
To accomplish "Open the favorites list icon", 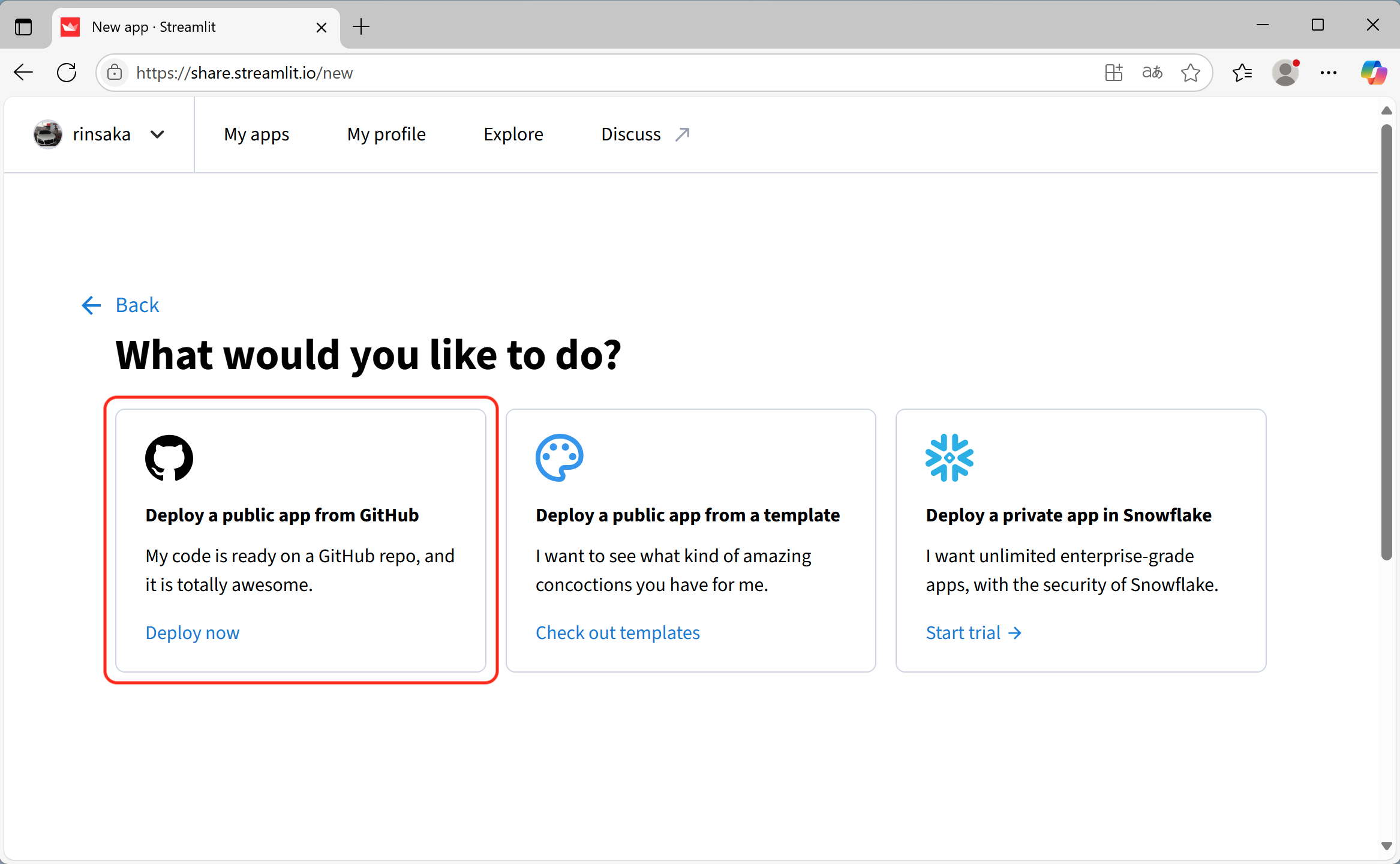I will 1242,73.
